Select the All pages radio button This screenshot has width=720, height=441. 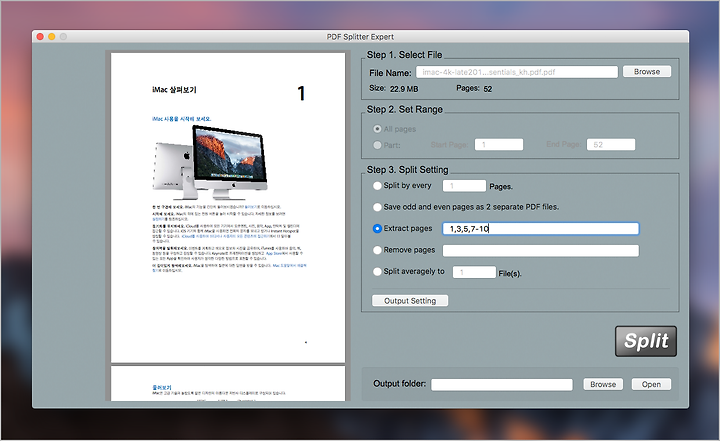(377, 129)
